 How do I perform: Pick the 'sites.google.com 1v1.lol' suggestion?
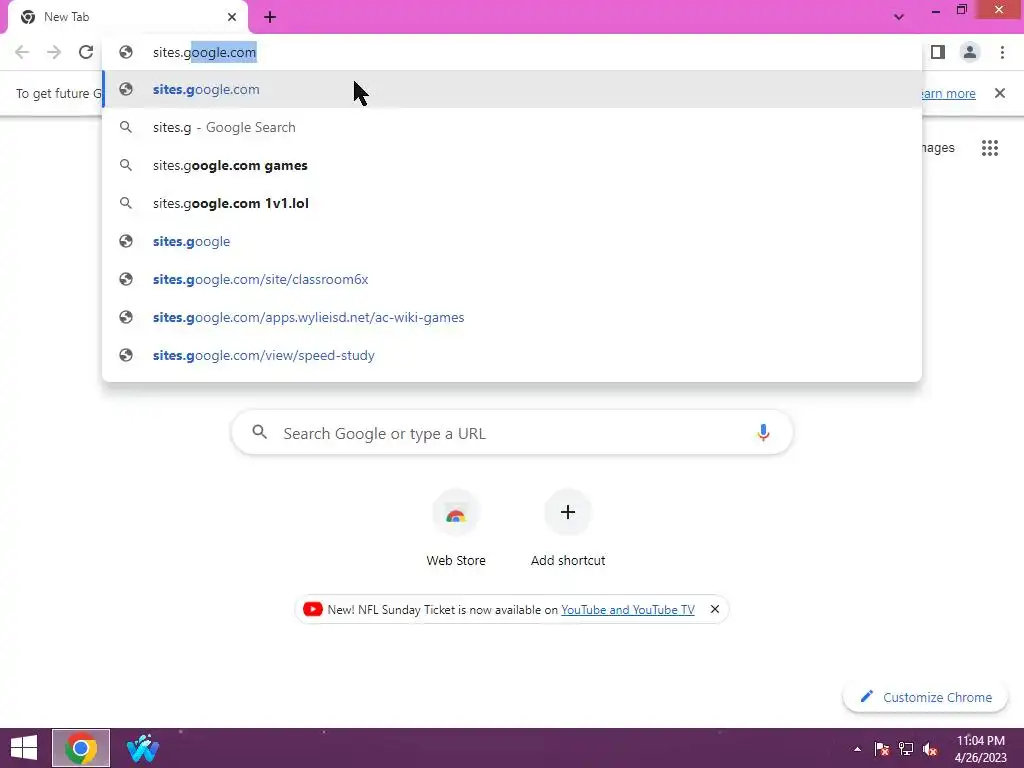click(x=512, y=203)
